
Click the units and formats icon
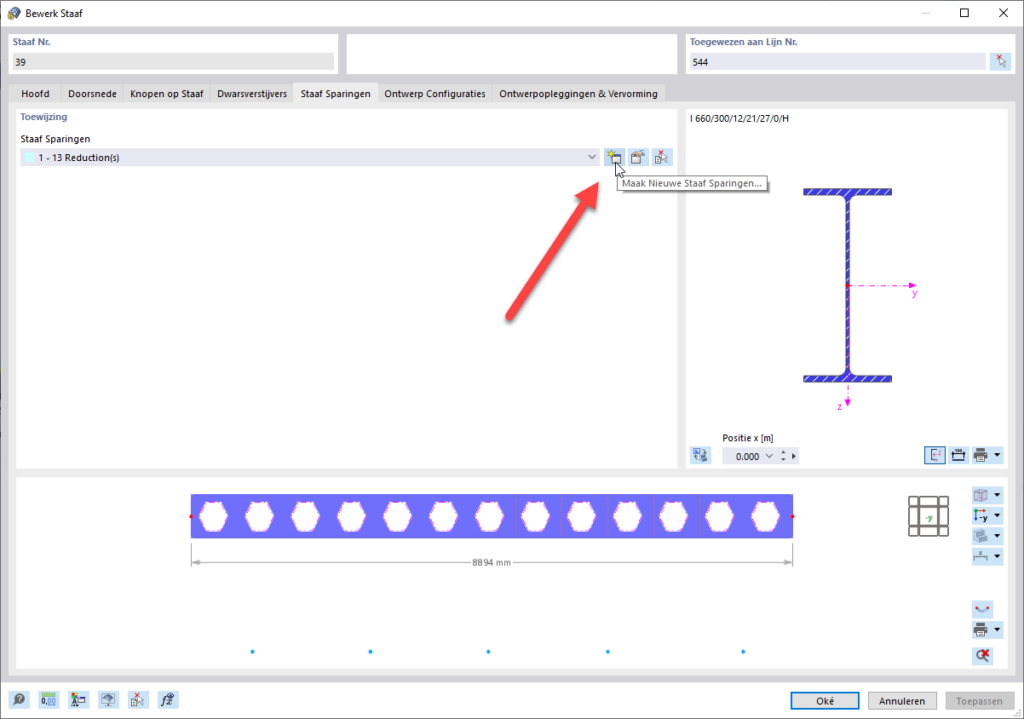[x=78, y=700]
